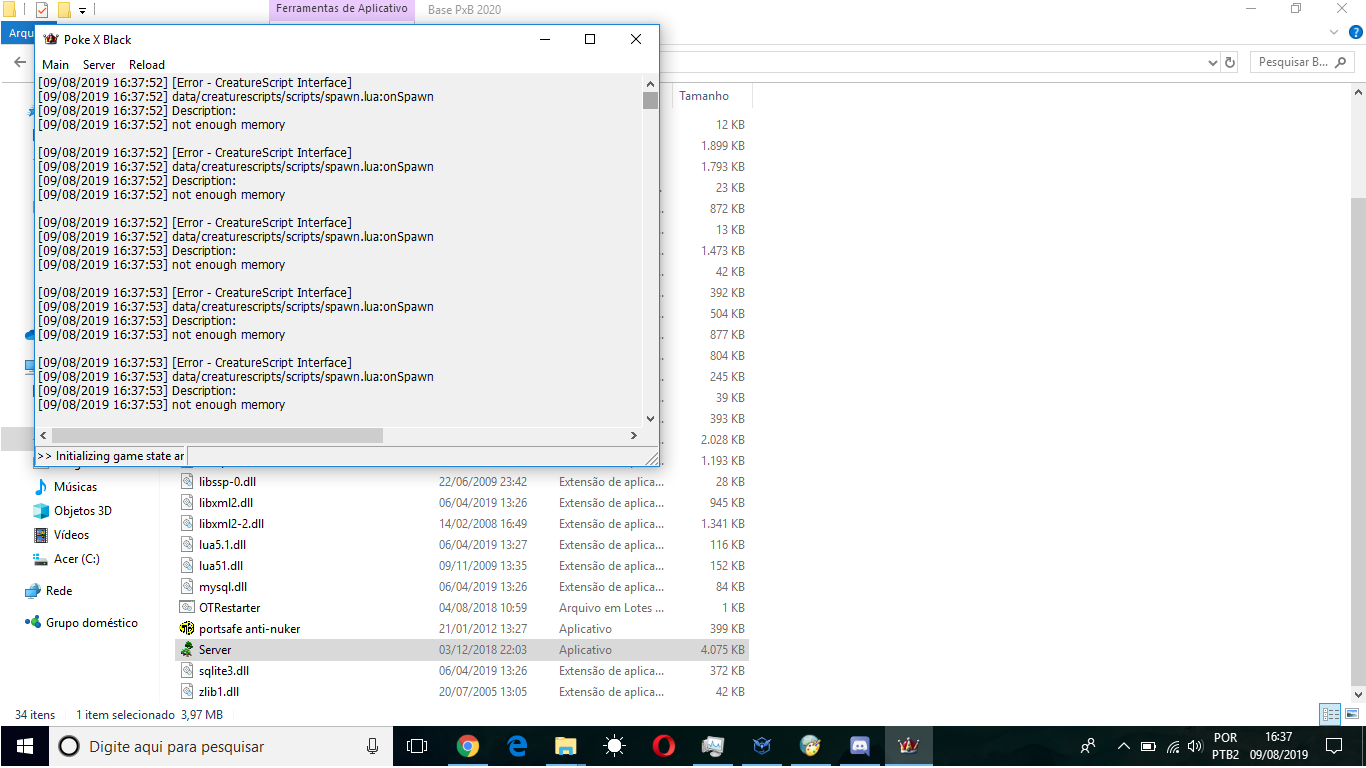Open the Action Center notifications icon
Image resolution: width=1366 pixels, height=768 pixels.
click(x=1333, y=746)
